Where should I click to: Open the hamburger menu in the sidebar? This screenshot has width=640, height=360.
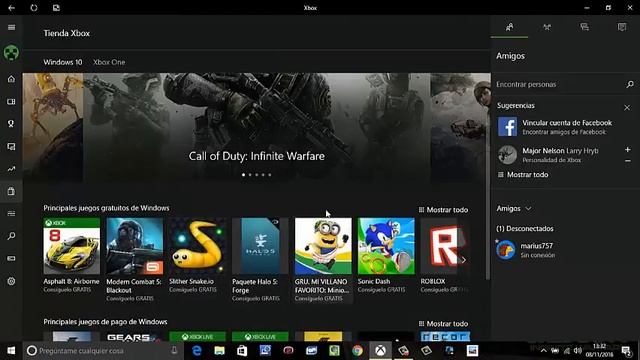point(11,27)
